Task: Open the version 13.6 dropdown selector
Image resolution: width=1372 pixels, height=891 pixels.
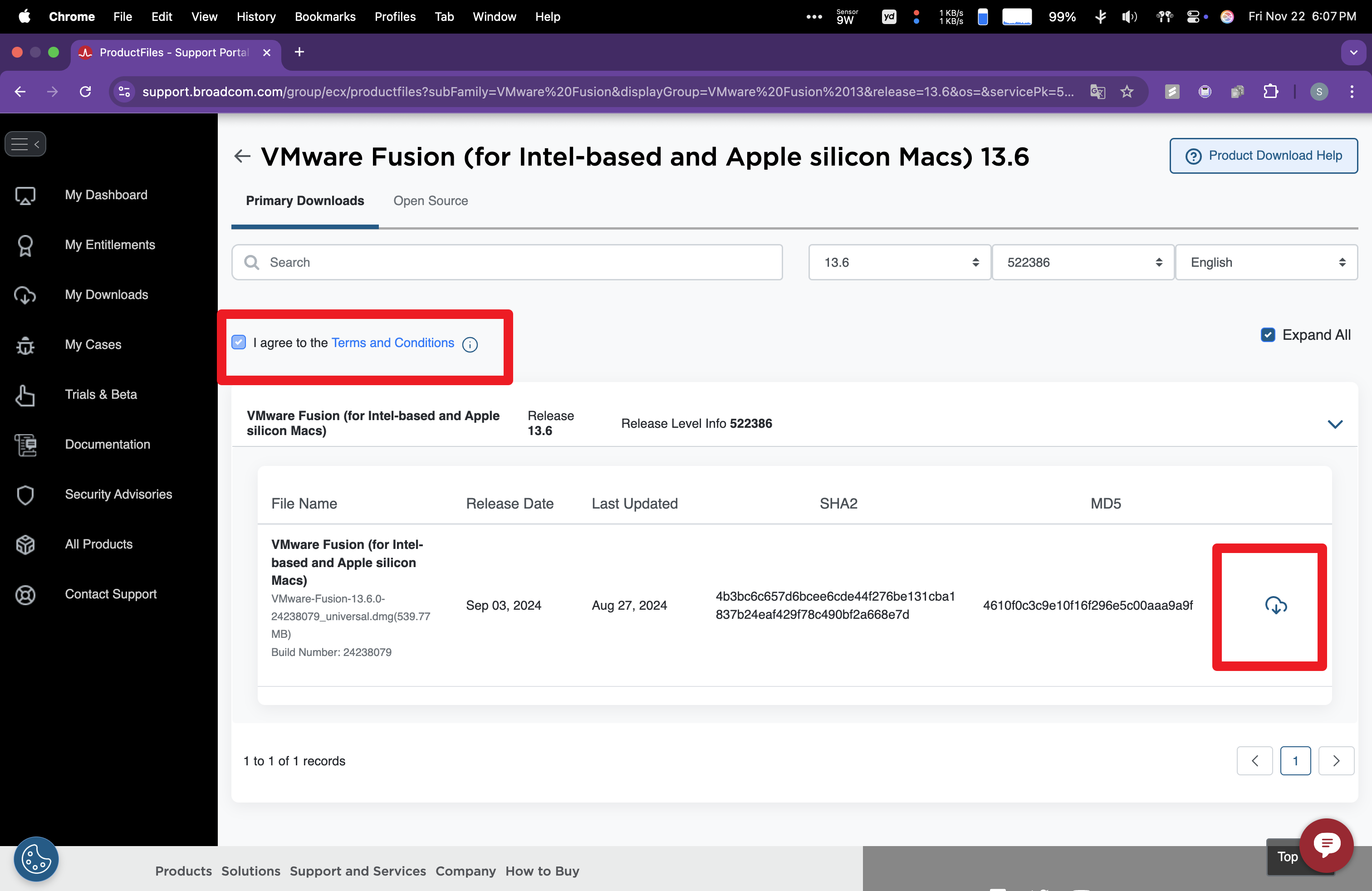Action: pos(896,262)
